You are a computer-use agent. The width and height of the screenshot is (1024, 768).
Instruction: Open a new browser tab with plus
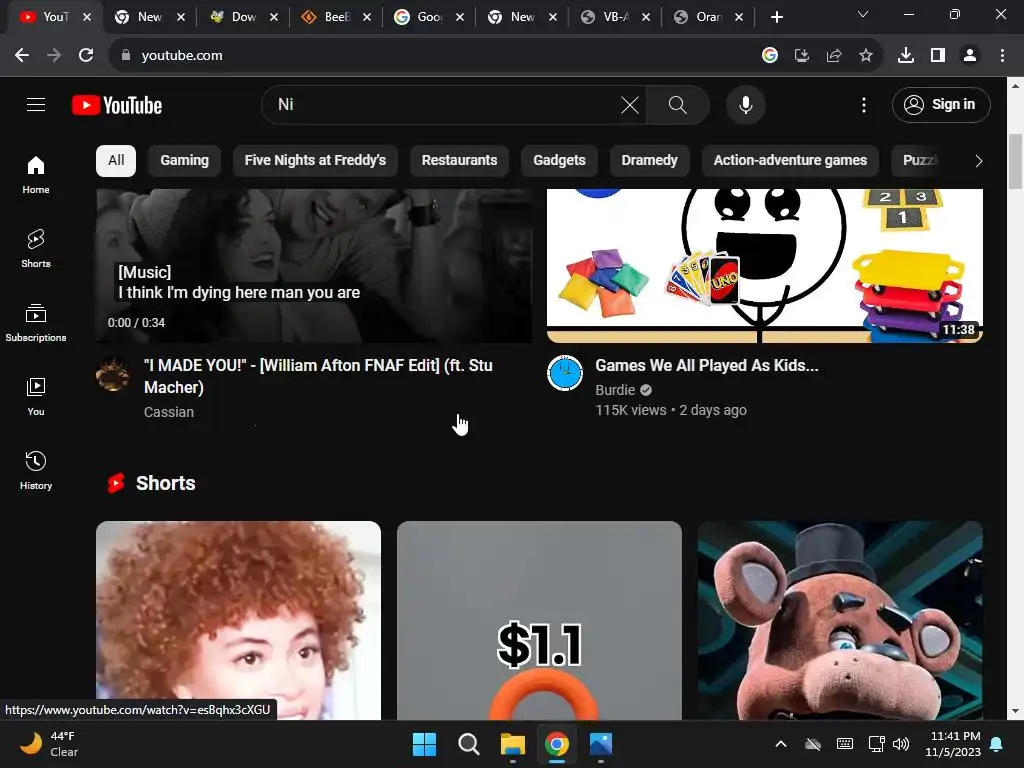[776, 17]
